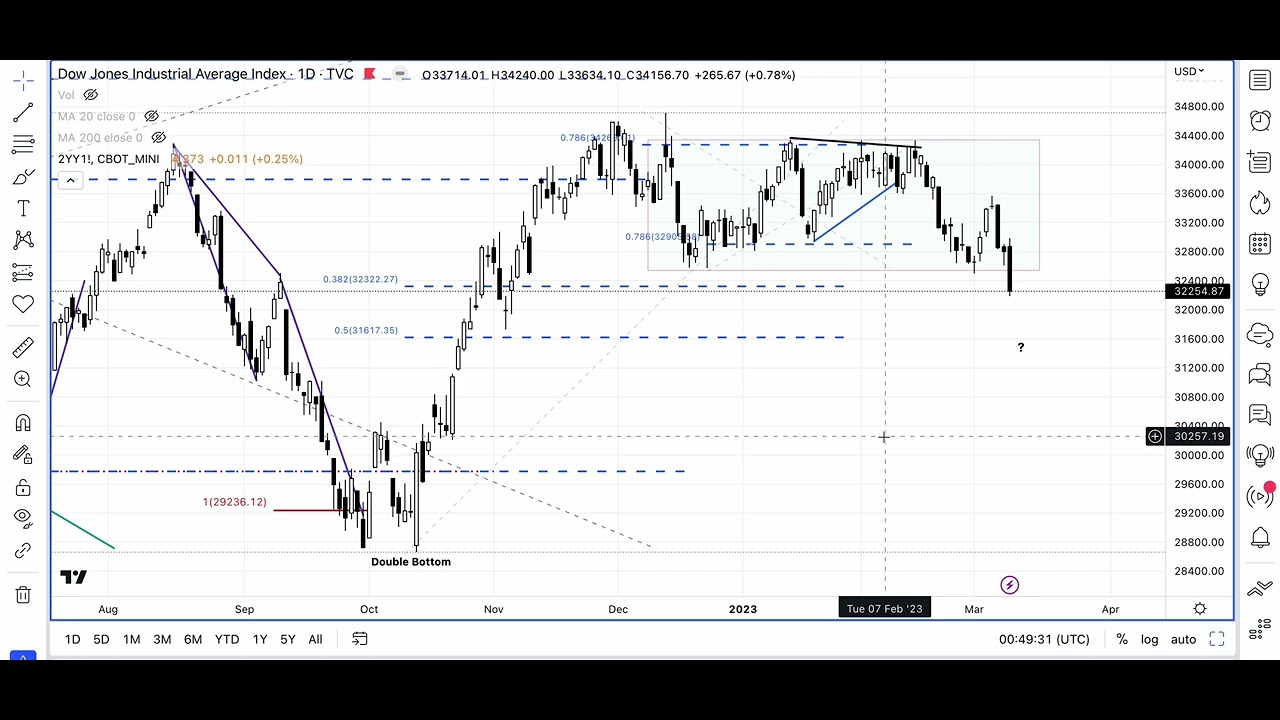Open the economic calendar panel
Viewport: 1280px width, 720px height.
tap(1260, 244)
